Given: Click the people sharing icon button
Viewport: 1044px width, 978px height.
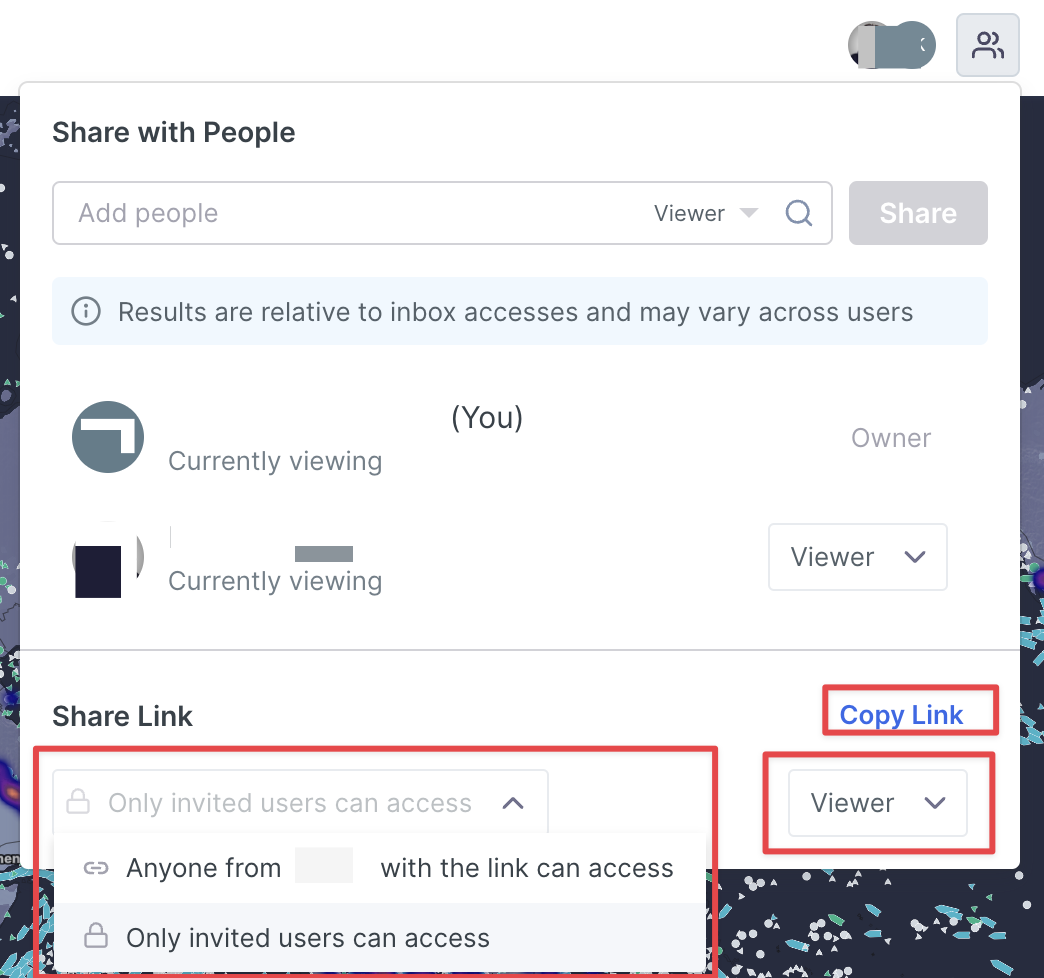Looking at the screenshot, I should click(x=987, y=46).
